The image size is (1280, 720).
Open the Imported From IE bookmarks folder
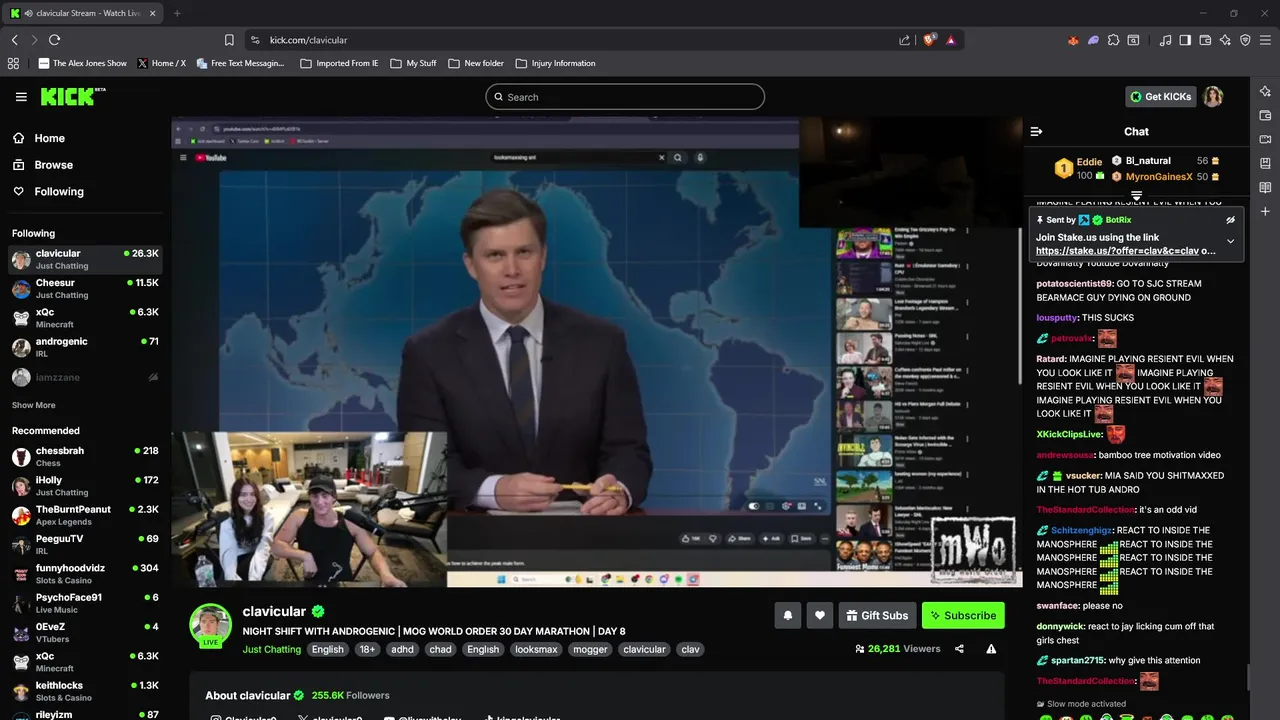[339, 63]
